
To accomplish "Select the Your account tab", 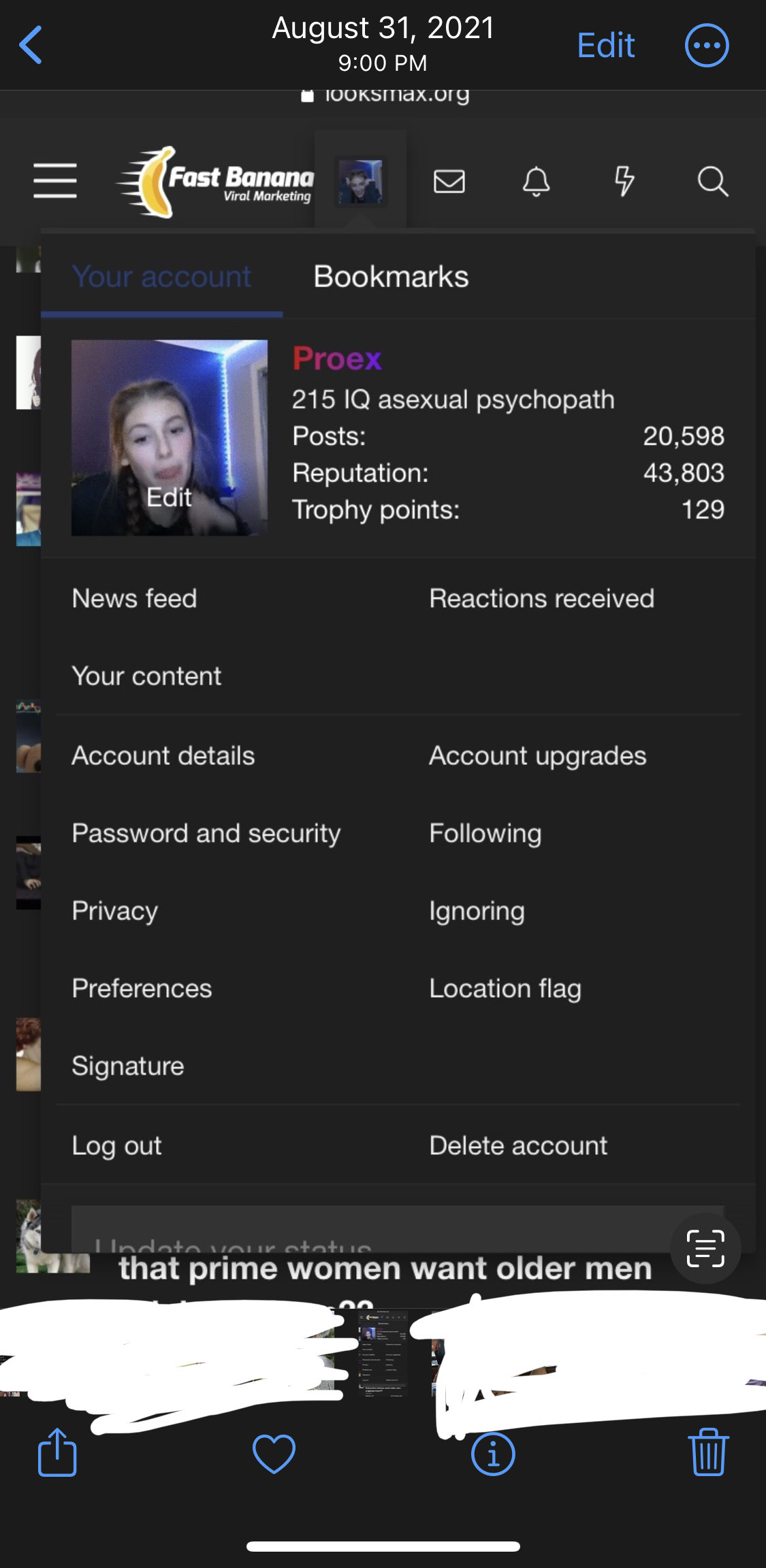I will (x=162, y=276).
